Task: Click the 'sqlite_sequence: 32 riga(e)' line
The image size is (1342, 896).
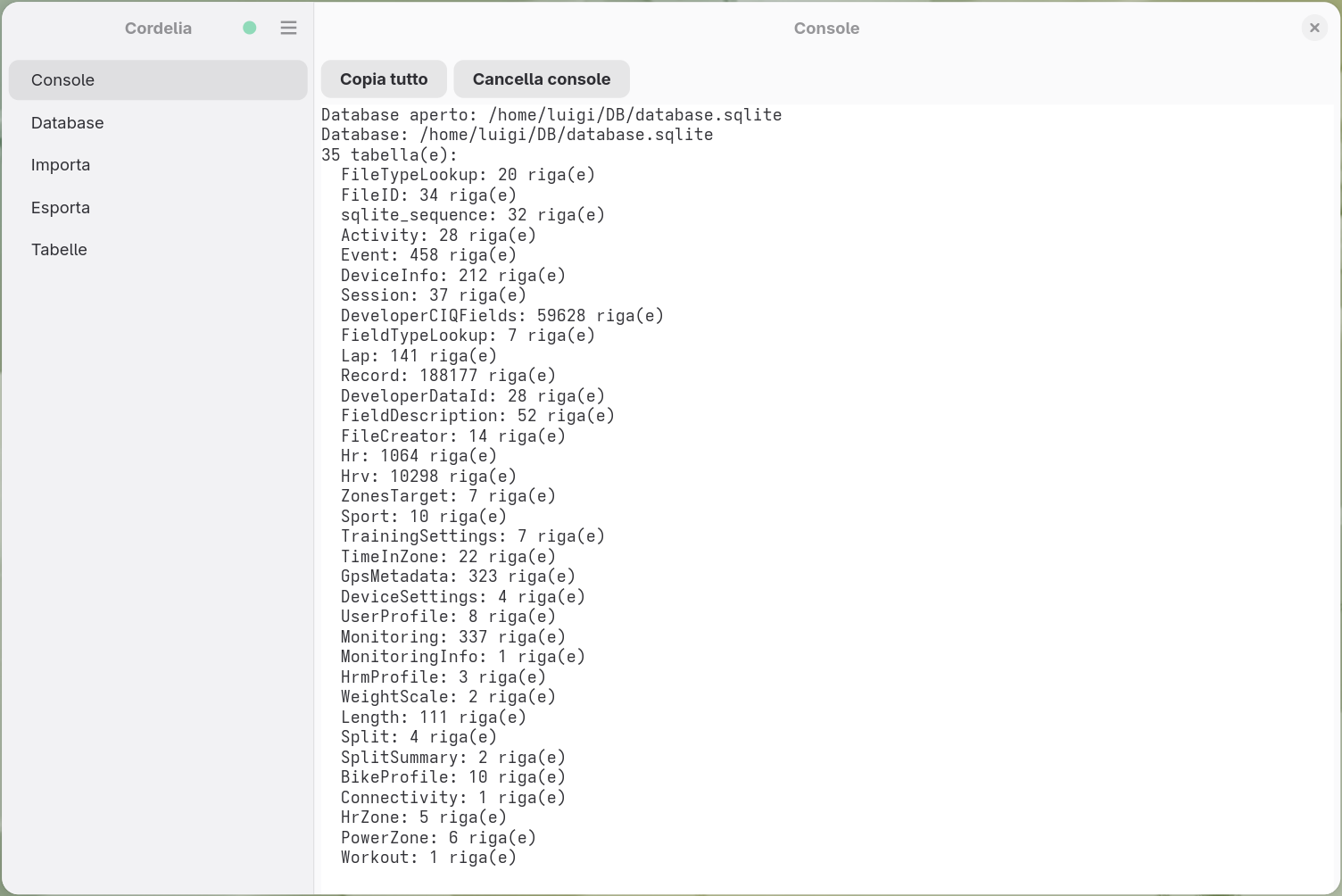Action: click(x=473, y=215)
